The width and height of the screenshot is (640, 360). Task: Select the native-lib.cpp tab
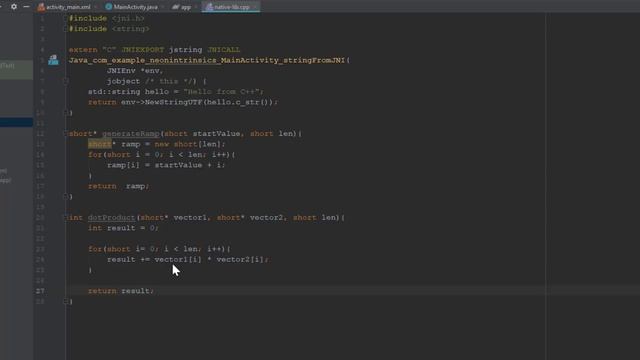coord(231,7)
